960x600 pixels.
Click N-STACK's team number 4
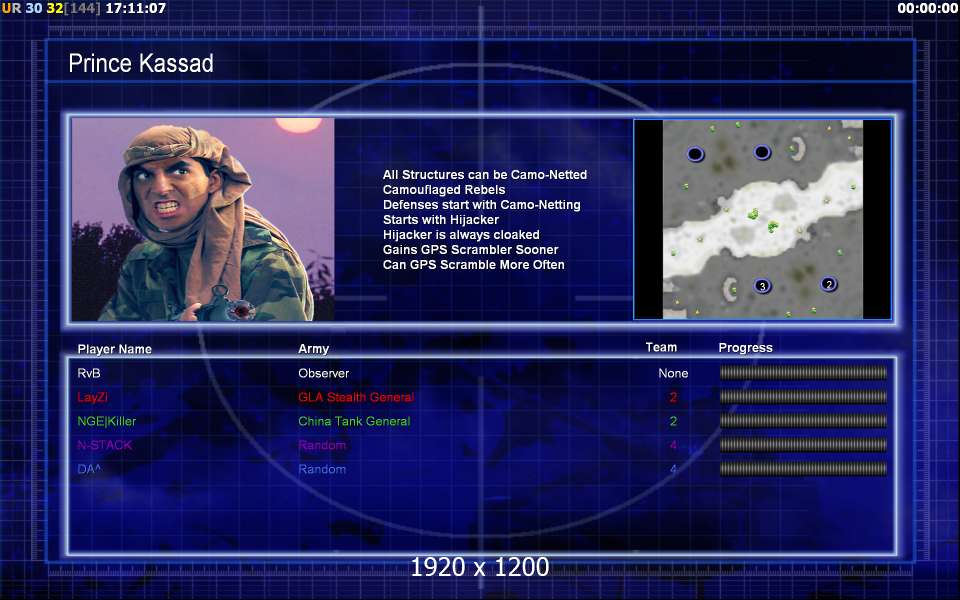(x=673, y=445)
